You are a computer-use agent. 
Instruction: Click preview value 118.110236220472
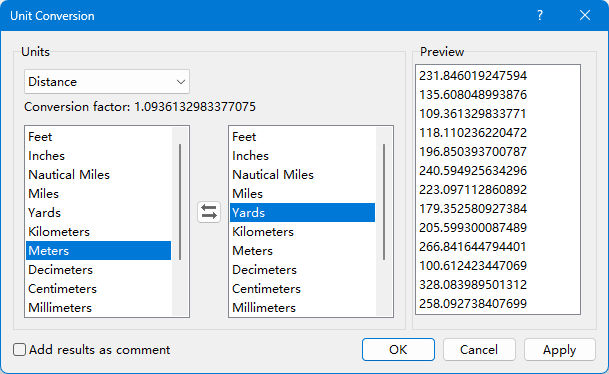(473, 132)
